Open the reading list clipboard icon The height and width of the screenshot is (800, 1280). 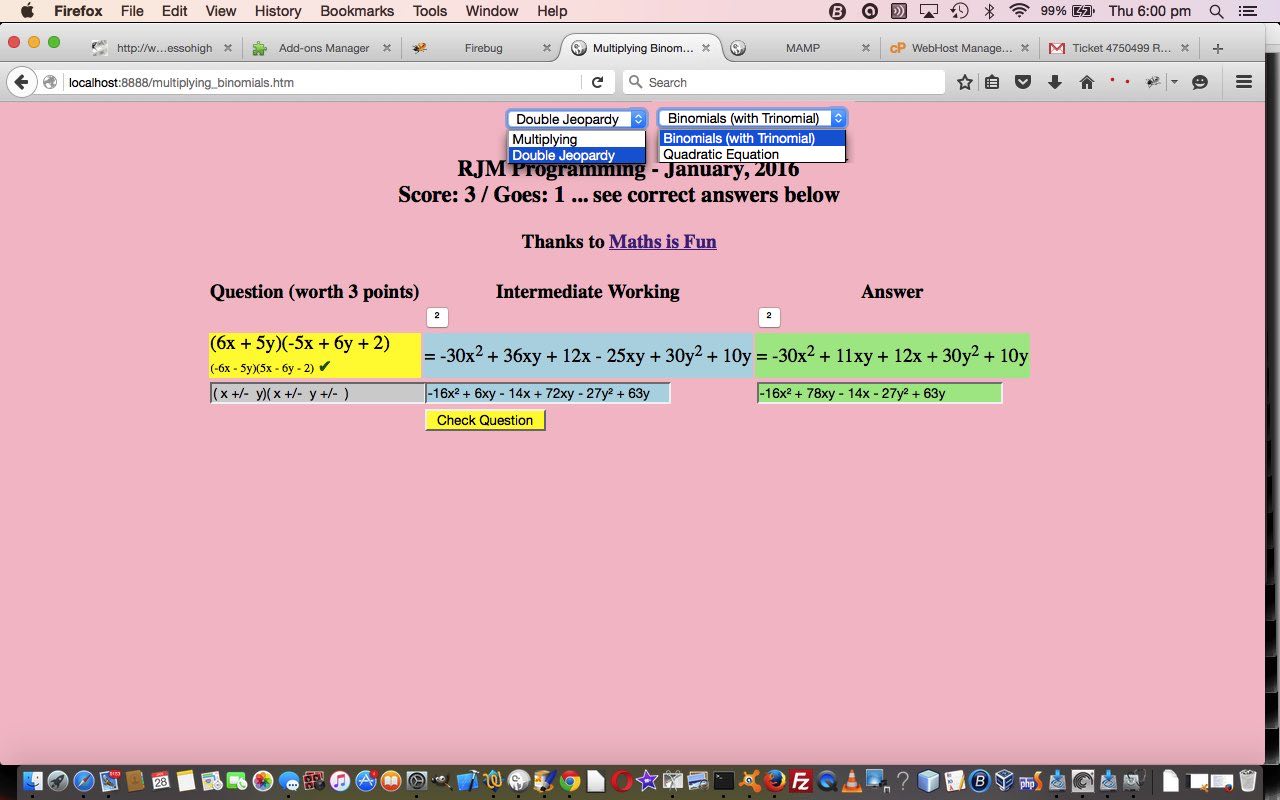(991, 82)
